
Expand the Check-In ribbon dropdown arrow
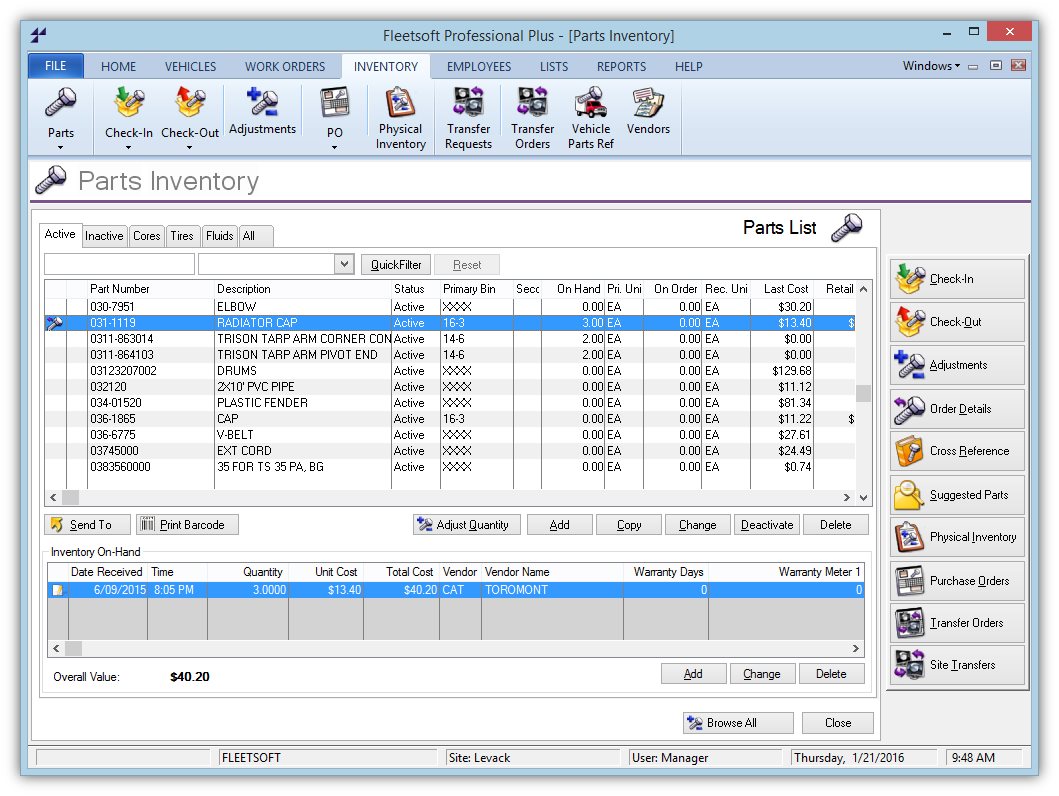128,147
